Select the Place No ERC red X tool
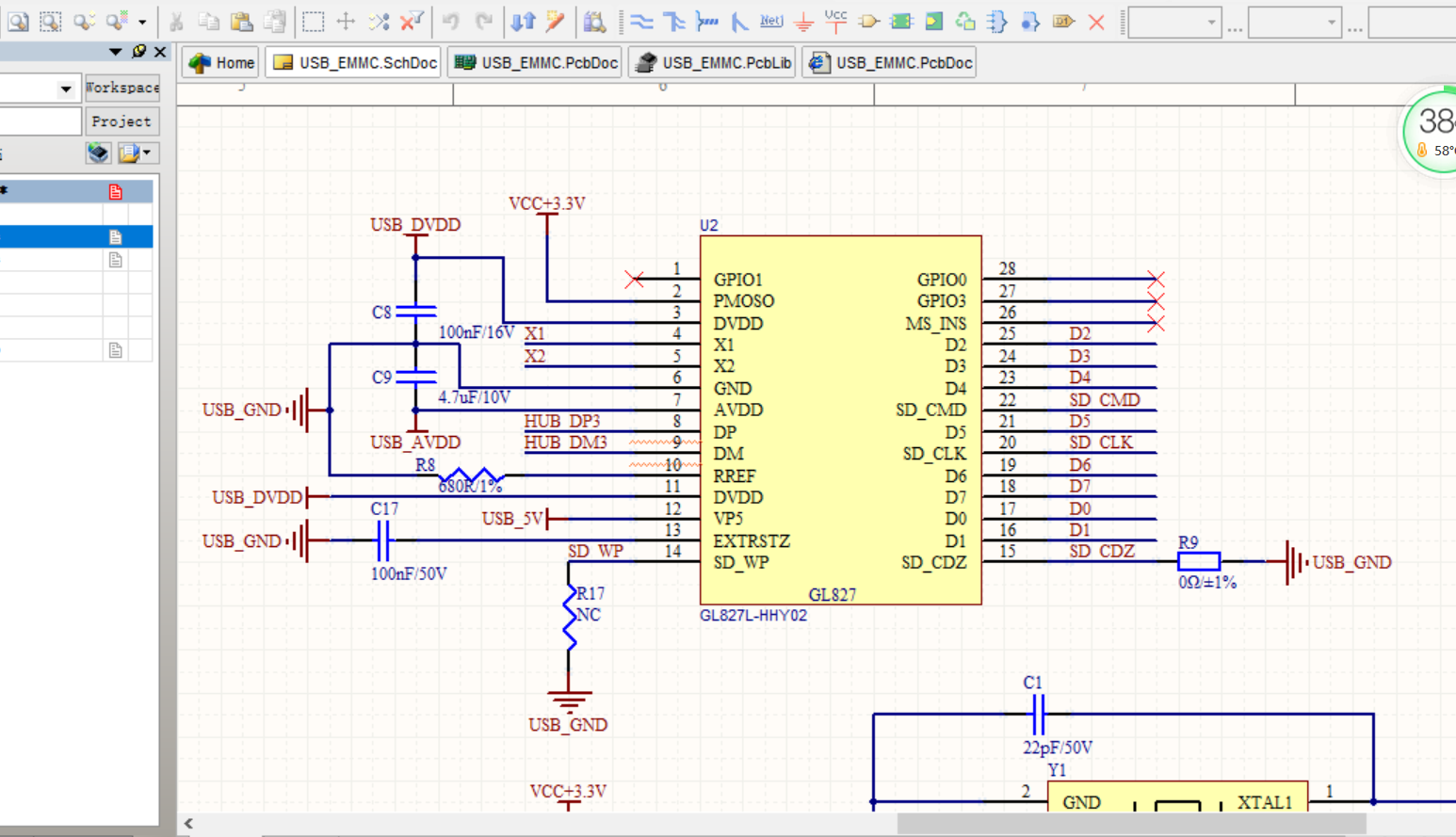The image size is (1456, 837). pos(1096,21)
